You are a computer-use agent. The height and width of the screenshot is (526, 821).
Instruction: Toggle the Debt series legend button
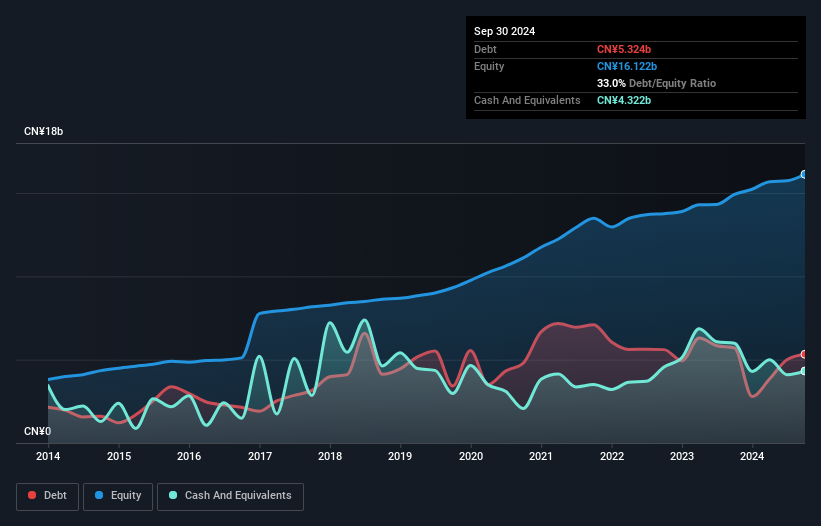[48, 496]
